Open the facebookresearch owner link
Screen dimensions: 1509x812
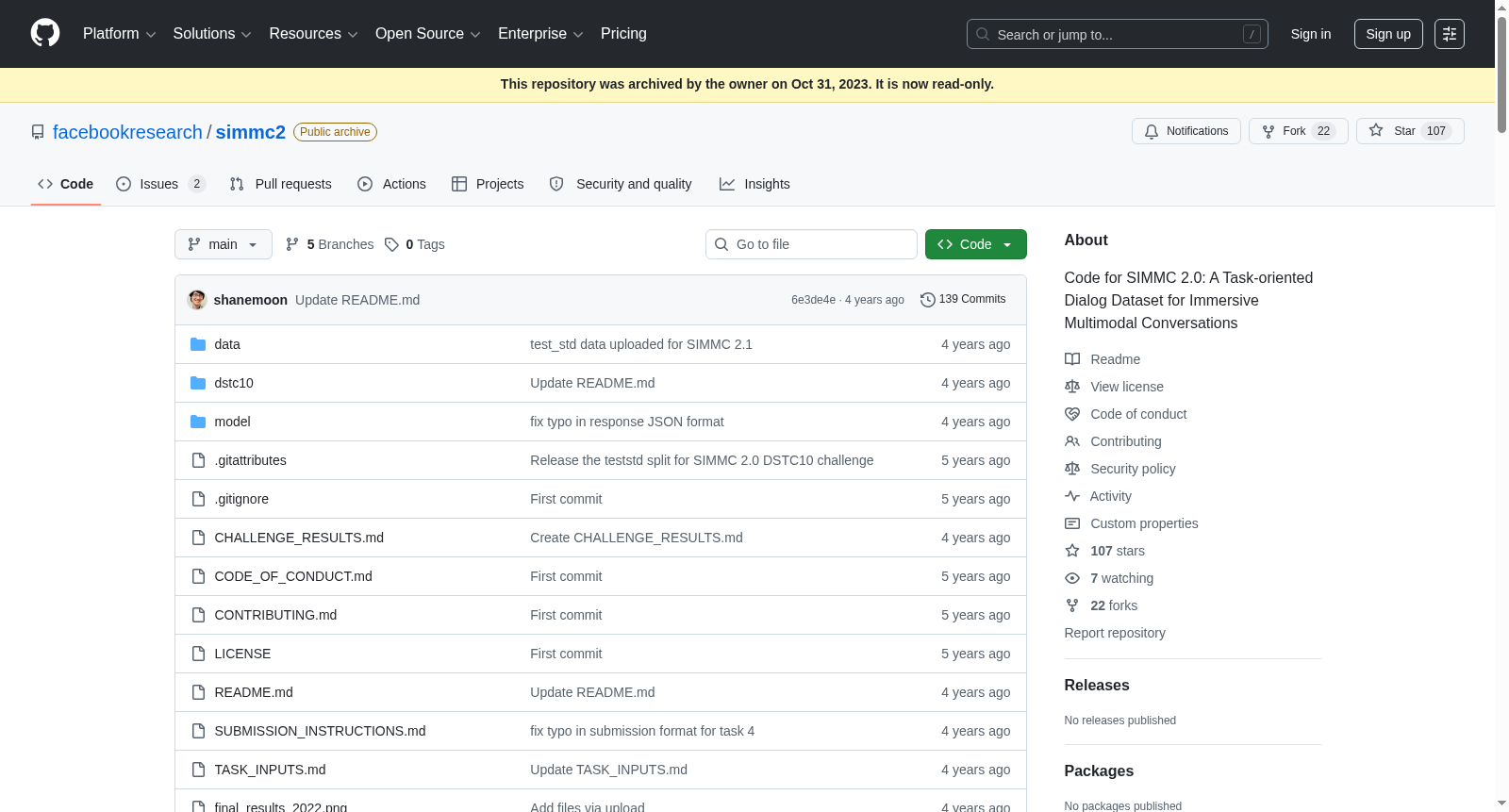[x=127, y=132]
